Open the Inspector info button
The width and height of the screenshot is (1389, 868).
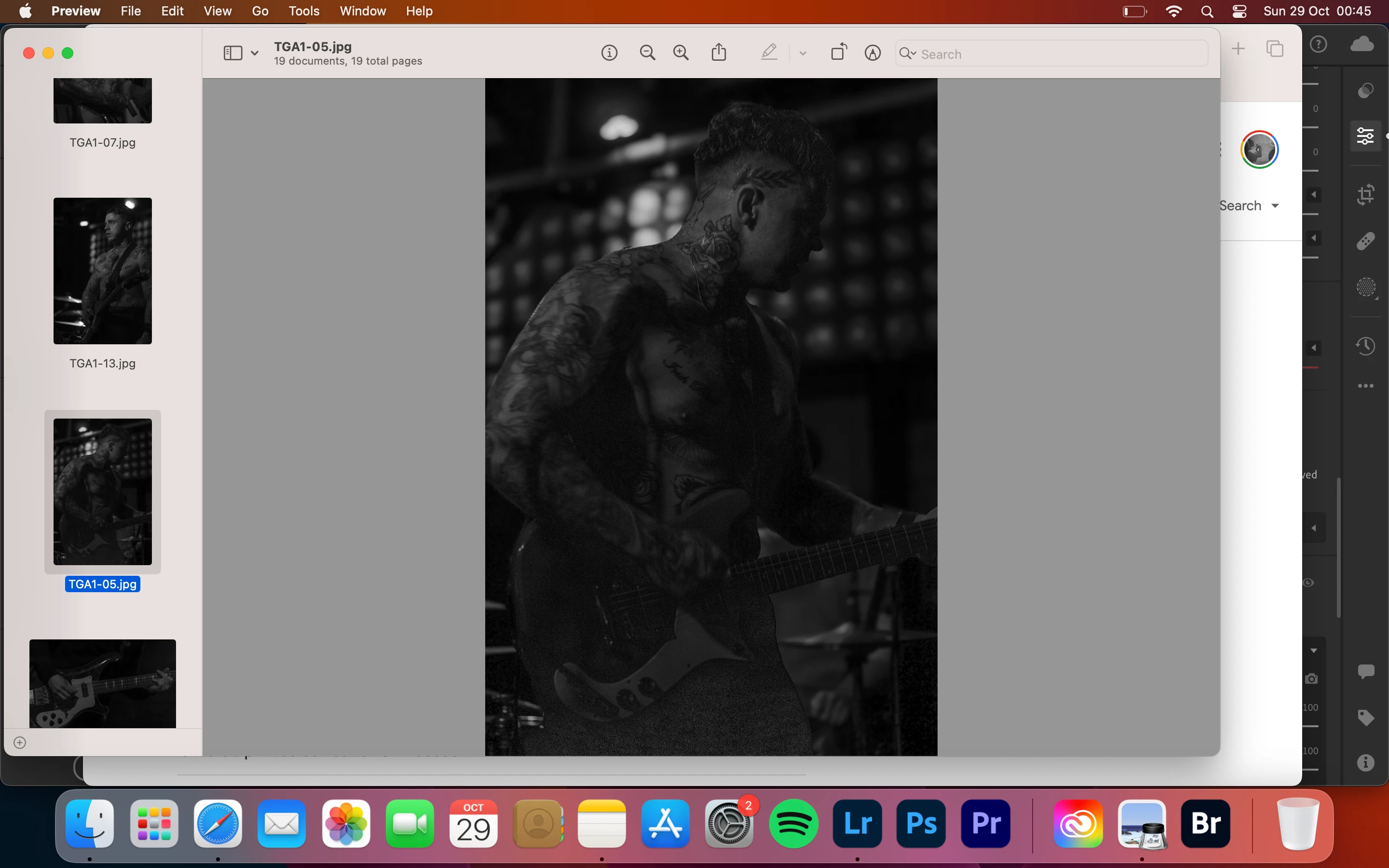(609, 54)
